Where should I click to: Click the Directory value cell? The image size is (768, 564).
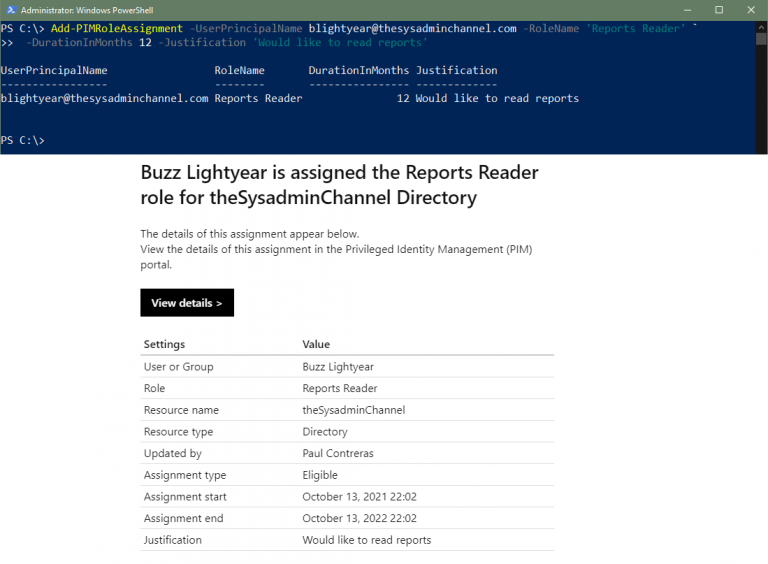point(325,432)
